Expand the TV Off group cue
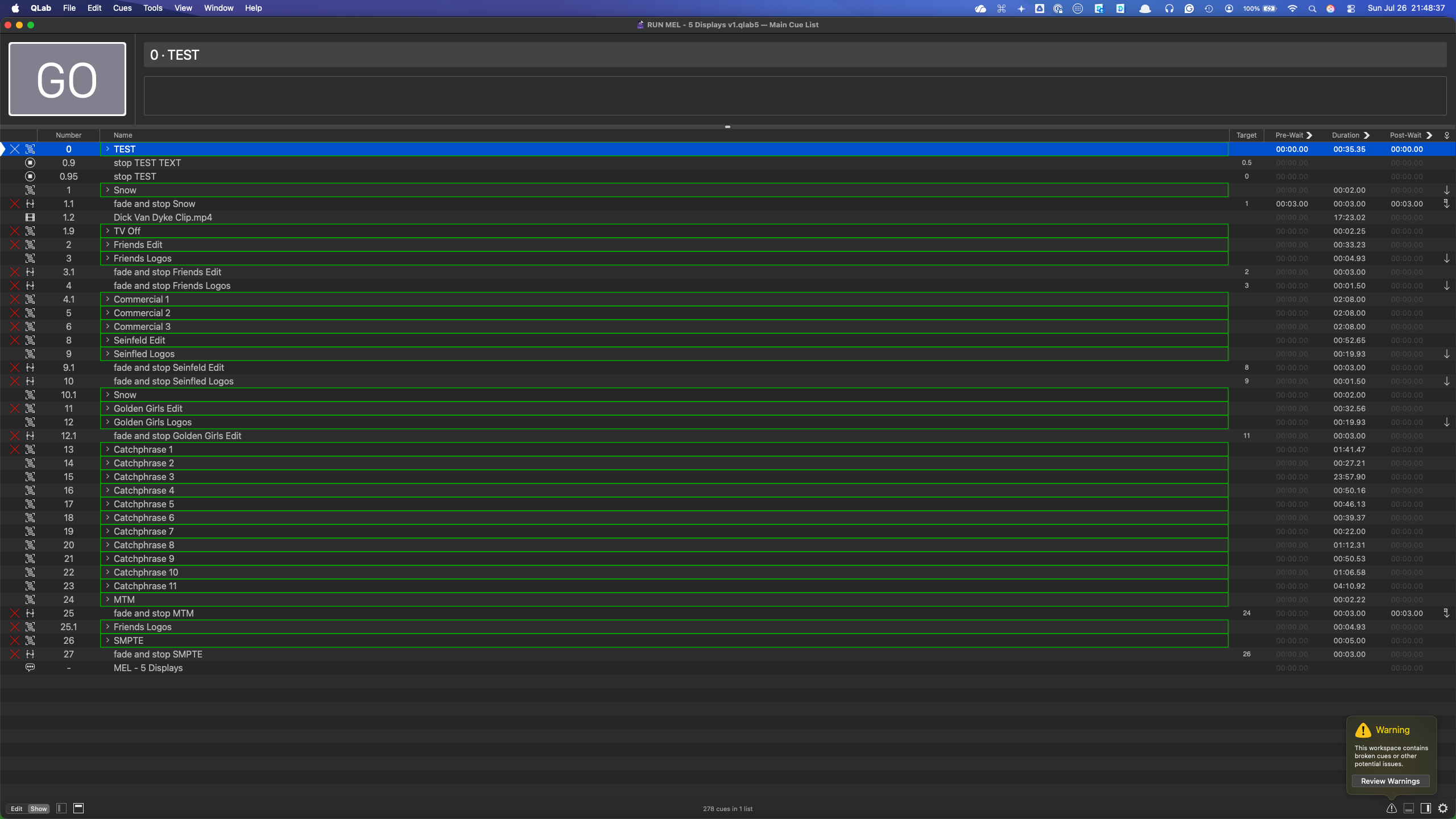 107,231
